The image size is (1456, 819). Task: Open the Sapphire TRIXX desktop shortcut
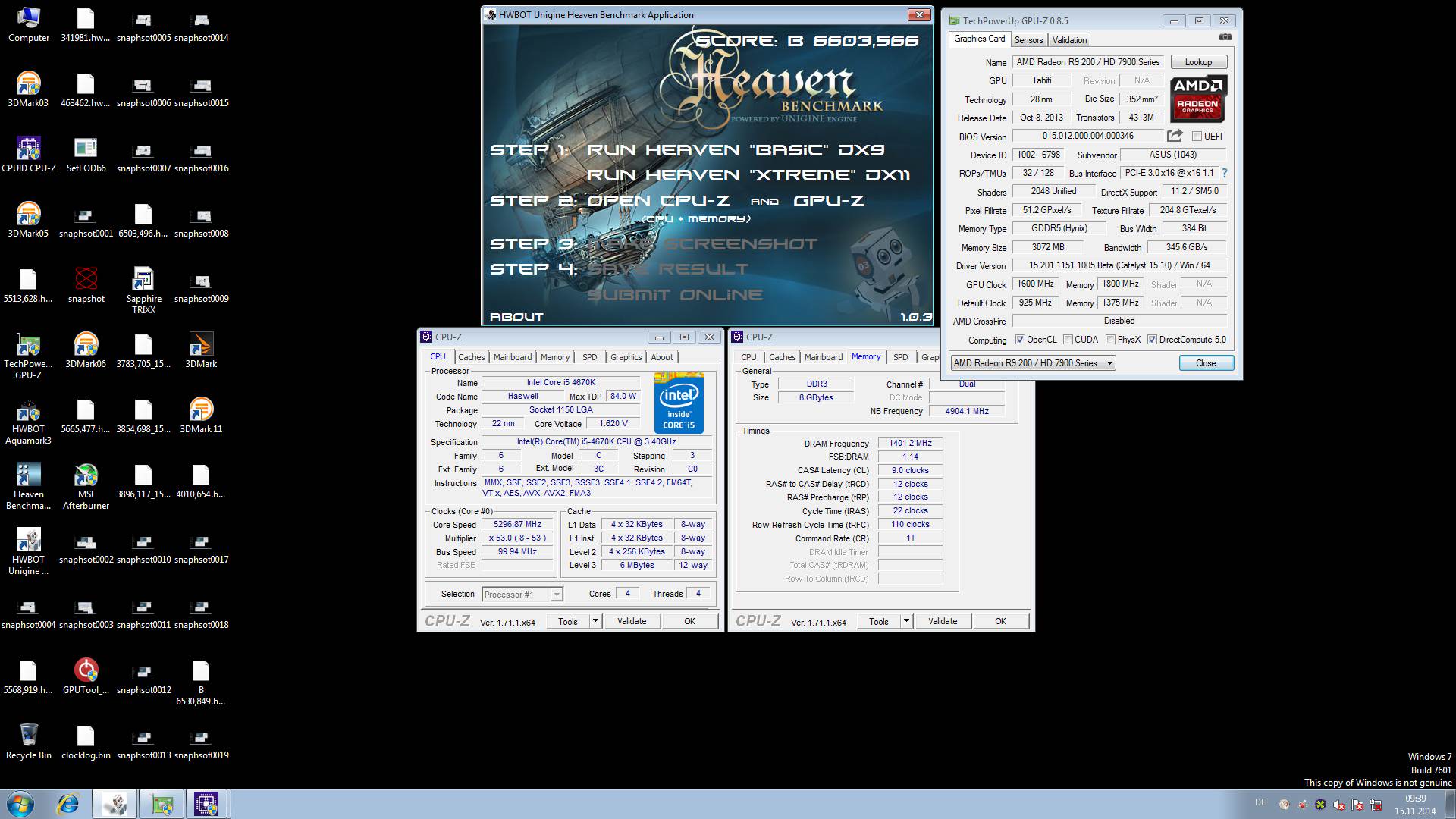(x=144, y=290)
